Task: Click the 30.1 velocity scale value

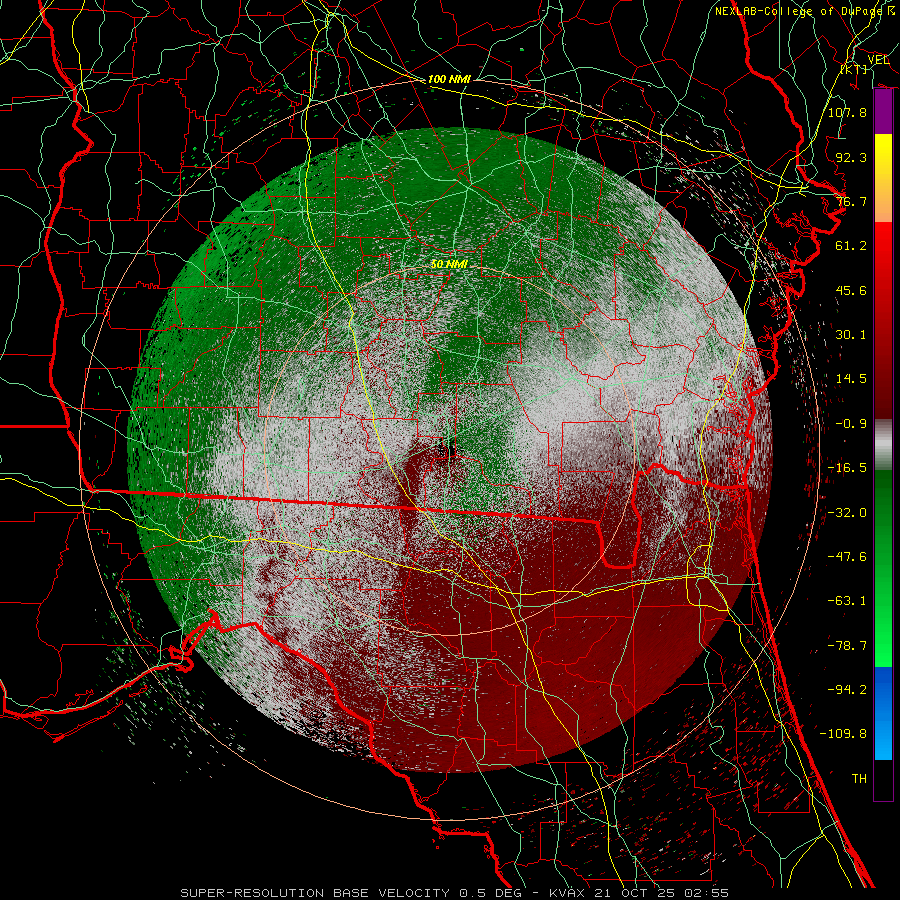Action: (x=851, y=335)
